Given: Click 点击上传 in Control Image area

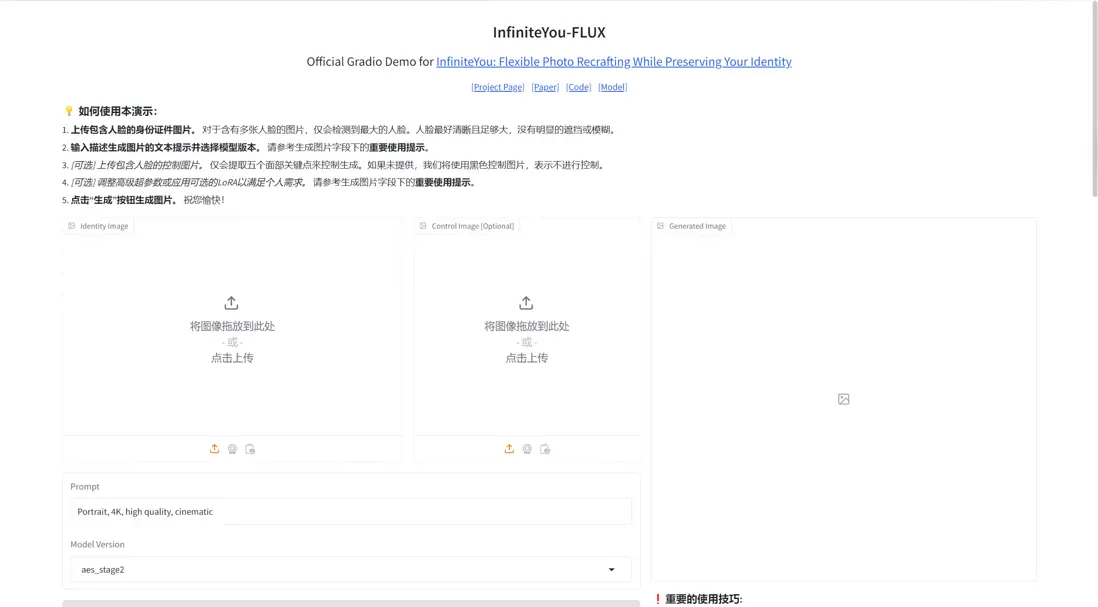Looking at the screenshot, I should pyautogui.click(x=527, y=358).
